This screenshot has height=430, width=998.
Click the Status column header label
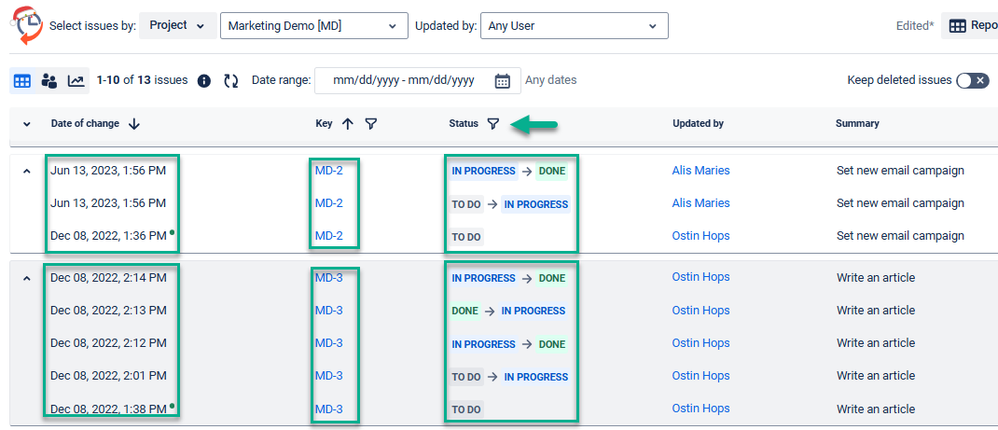[463, 124]
